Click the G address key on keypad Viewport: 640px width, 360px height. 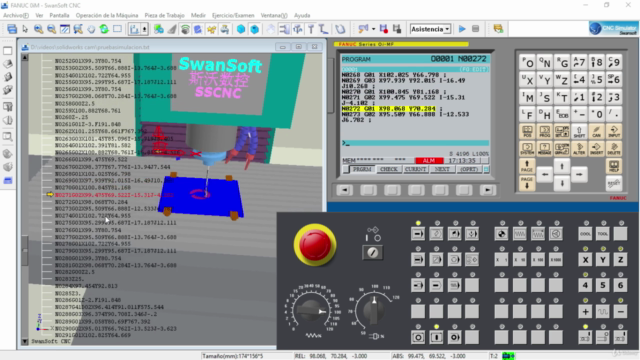tap(562, 62)
